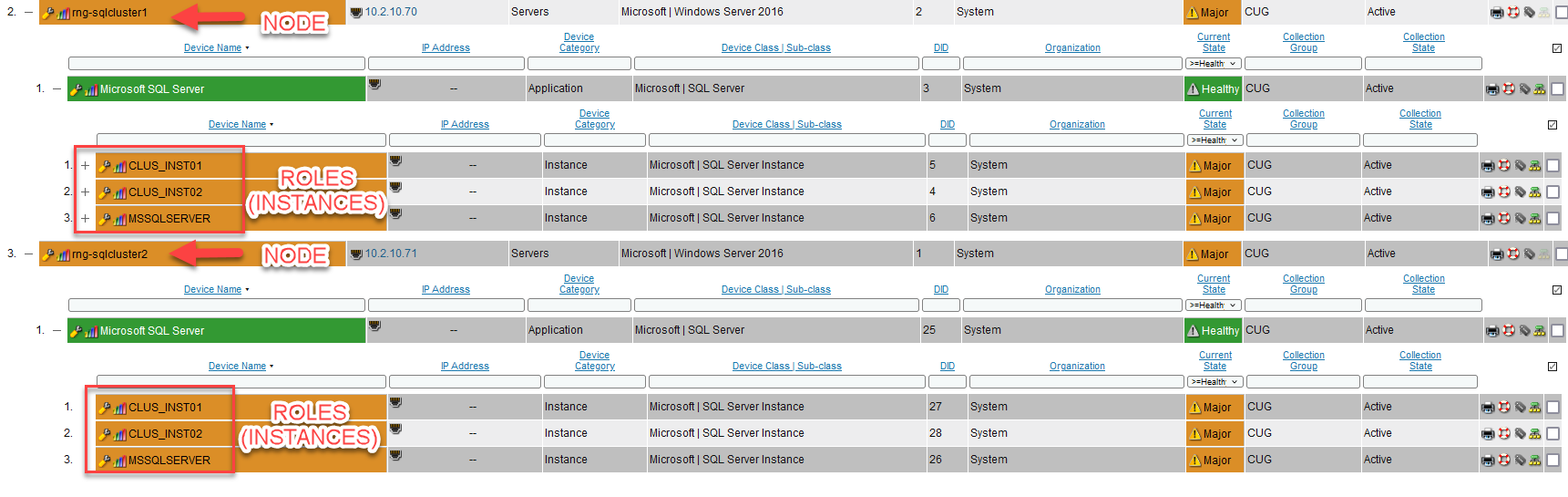
Task: Click the wrench icon beside rng-sqlcluster1
Action: pyautogui.click(x=48, y=13)
